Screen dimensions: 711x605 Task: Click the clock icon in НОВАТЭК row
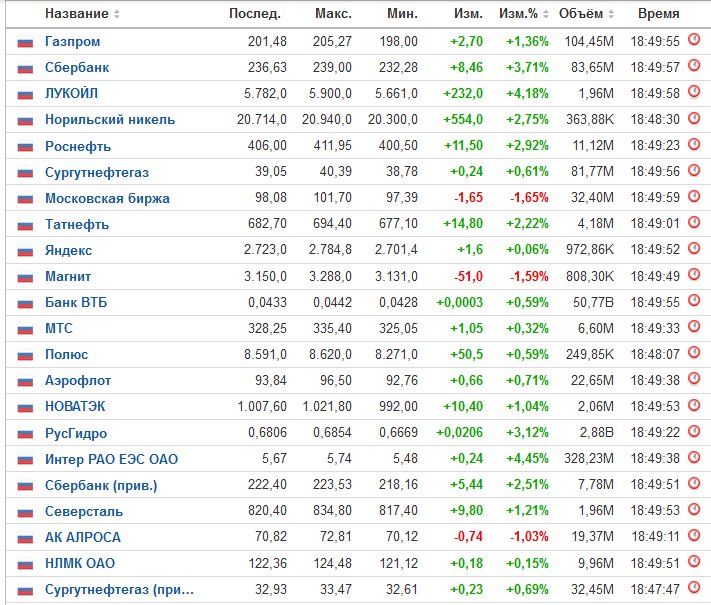[694, 405]
